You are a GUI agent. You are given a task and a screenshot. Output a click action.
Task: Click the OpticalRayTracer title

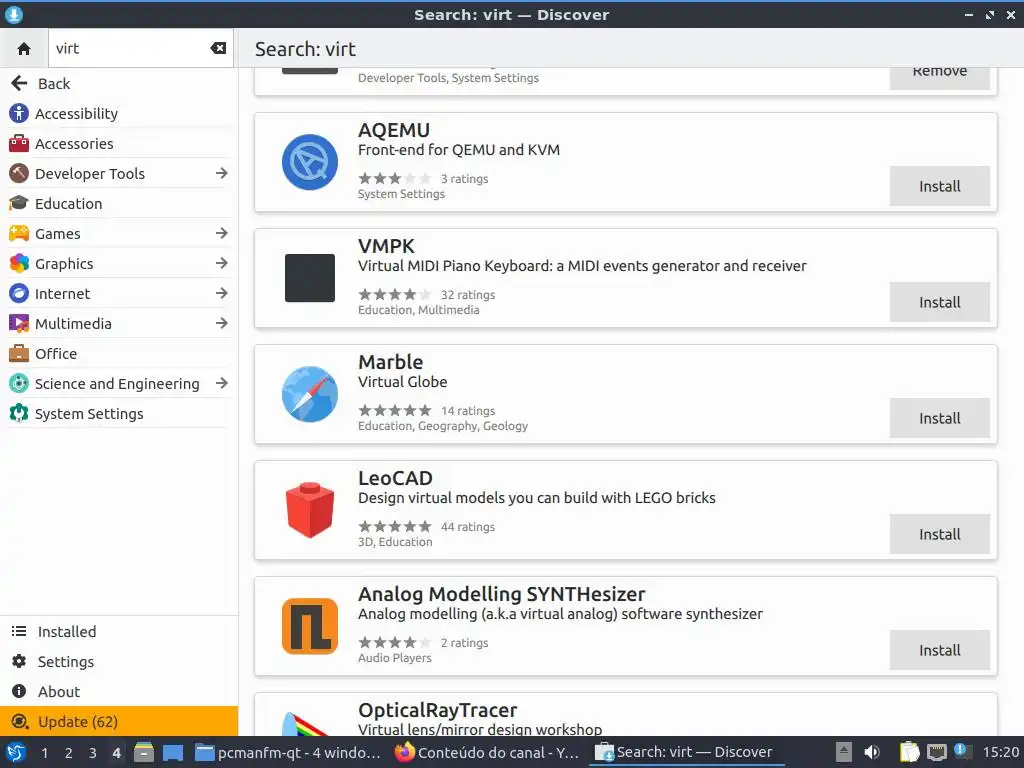click(438, 710)
